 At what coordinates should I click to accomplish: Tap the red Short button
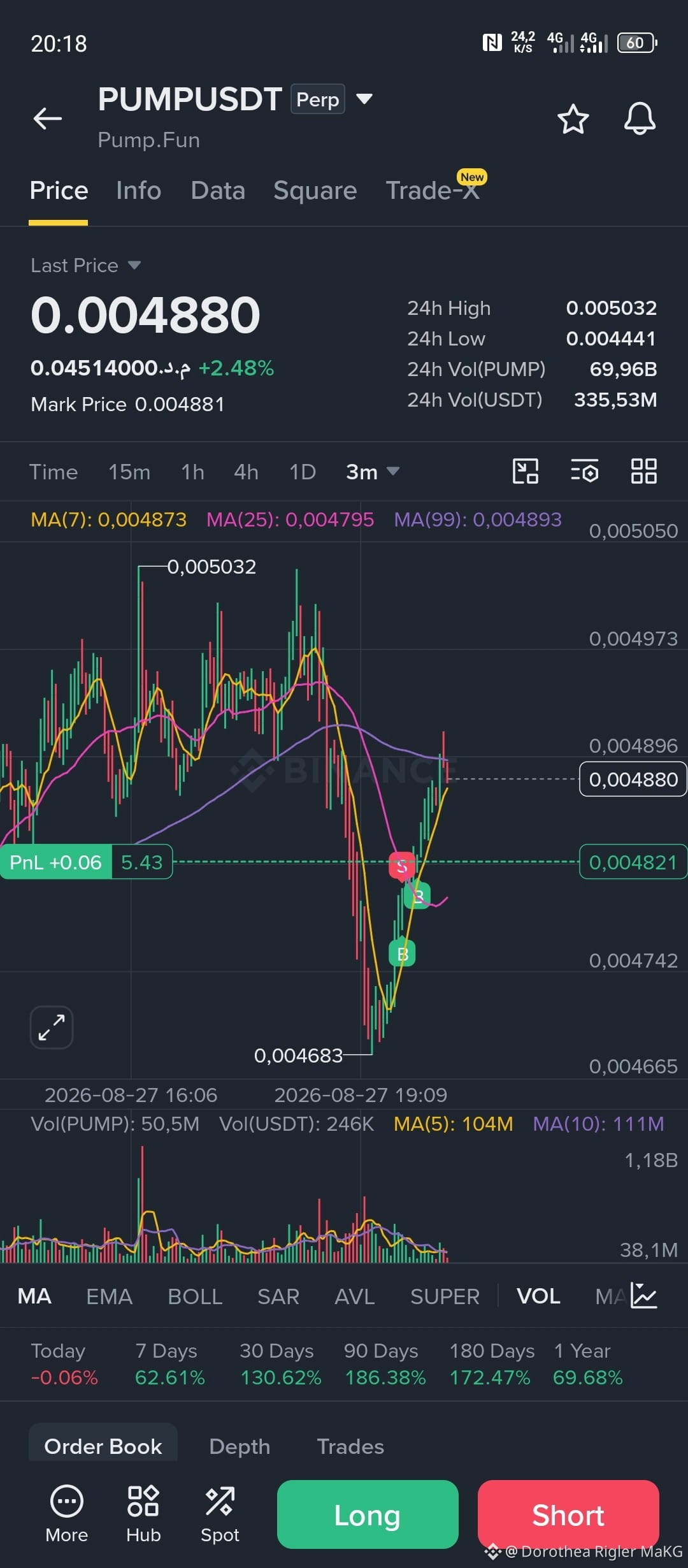click(568, 1514)
